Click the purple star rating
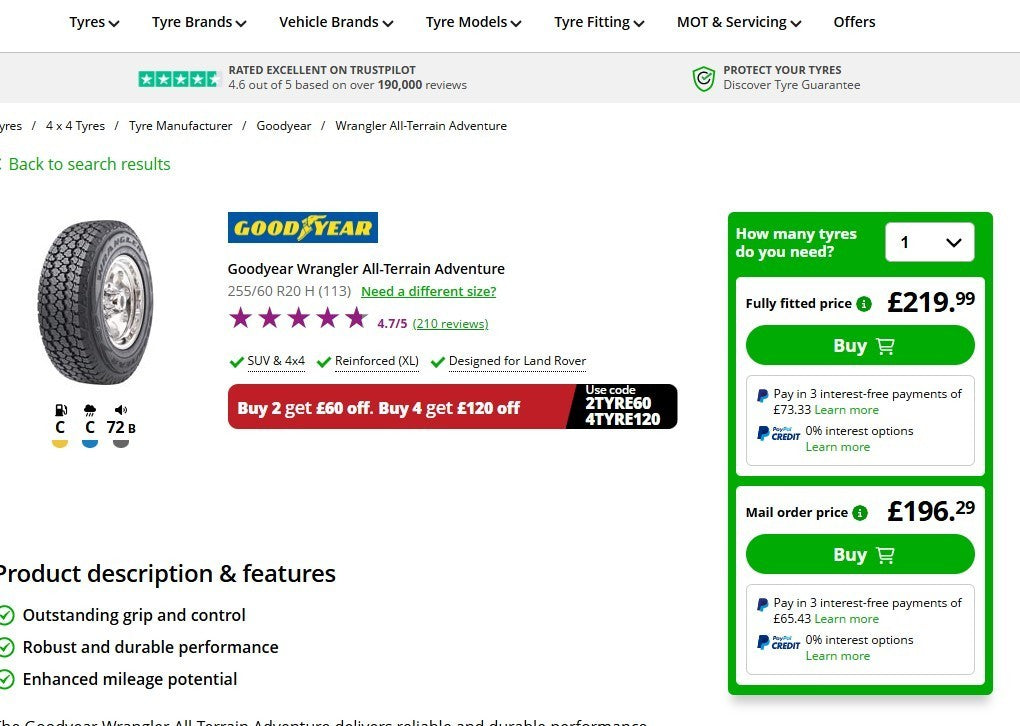1020x726 pixels. coord(299,318)
